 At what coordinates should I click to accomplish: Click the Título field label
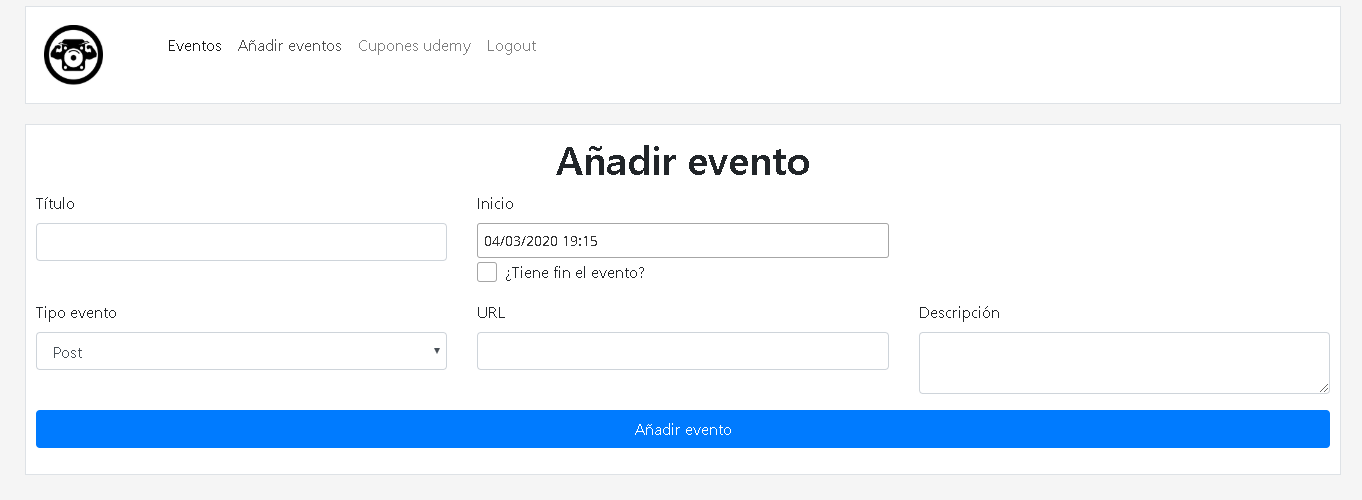(x=55, y=204)
